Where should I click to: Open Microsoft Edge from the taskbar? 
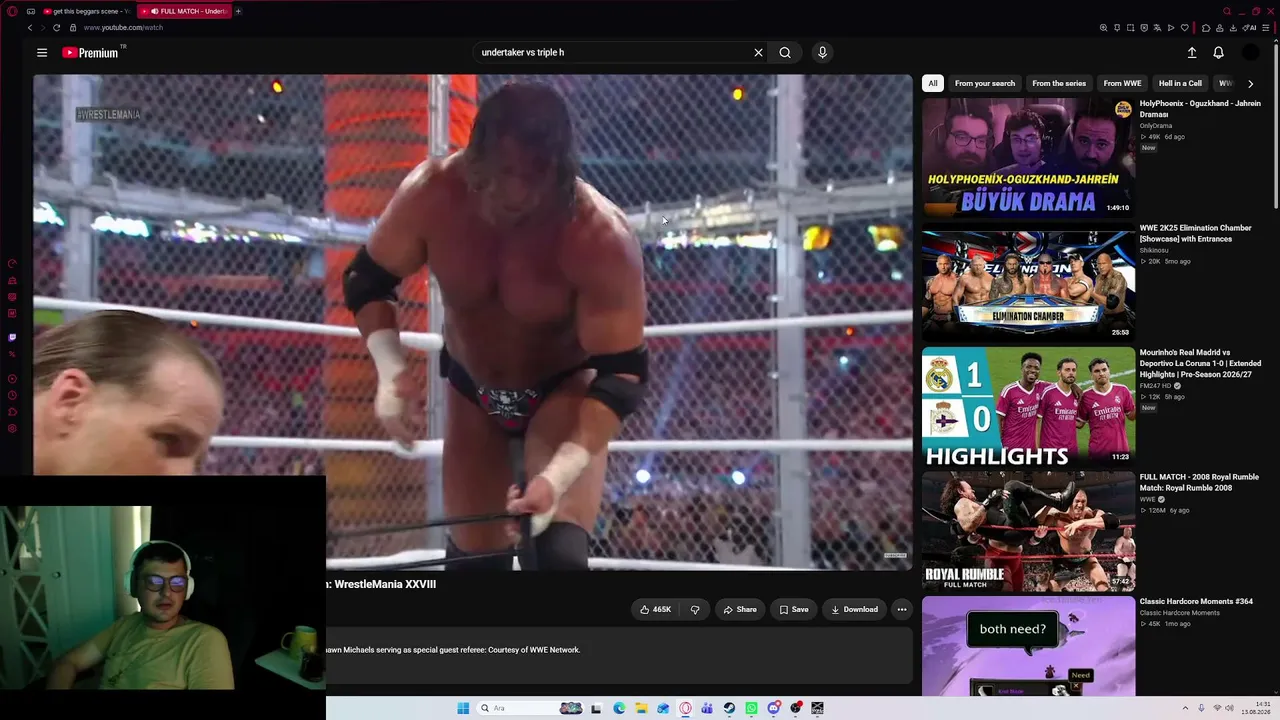click(x=619, y=708)
